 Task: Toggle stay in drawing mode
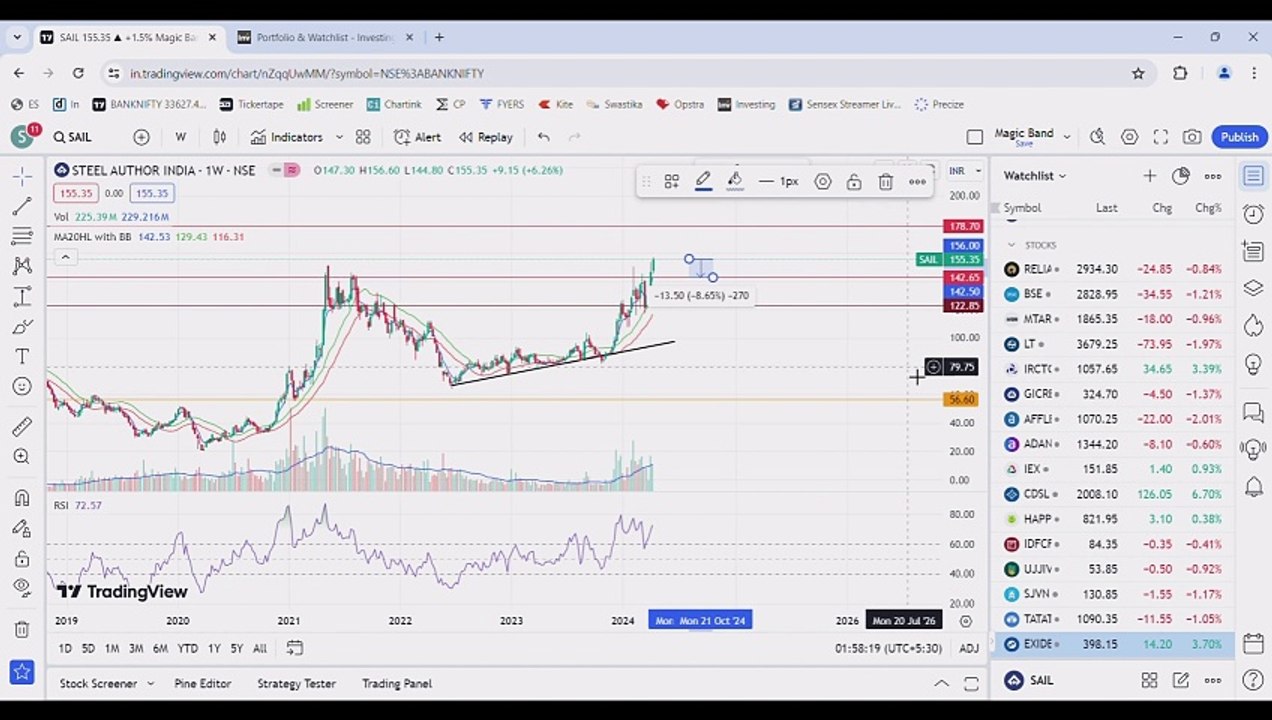(x=21, y=528)
